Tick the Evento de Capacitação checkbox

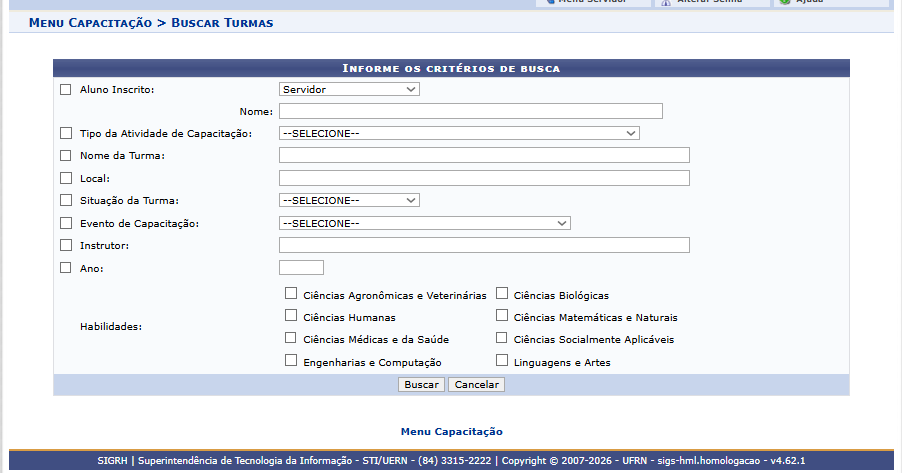click(x=66, y=223)
